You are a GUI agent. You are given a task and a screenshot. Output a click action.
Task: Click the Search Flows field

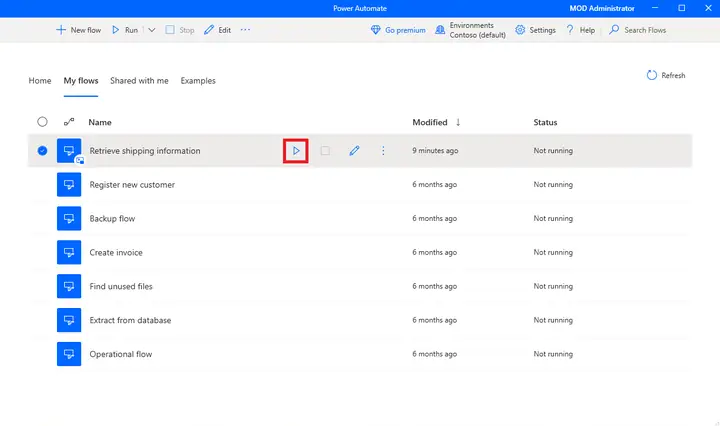[637, 30]
